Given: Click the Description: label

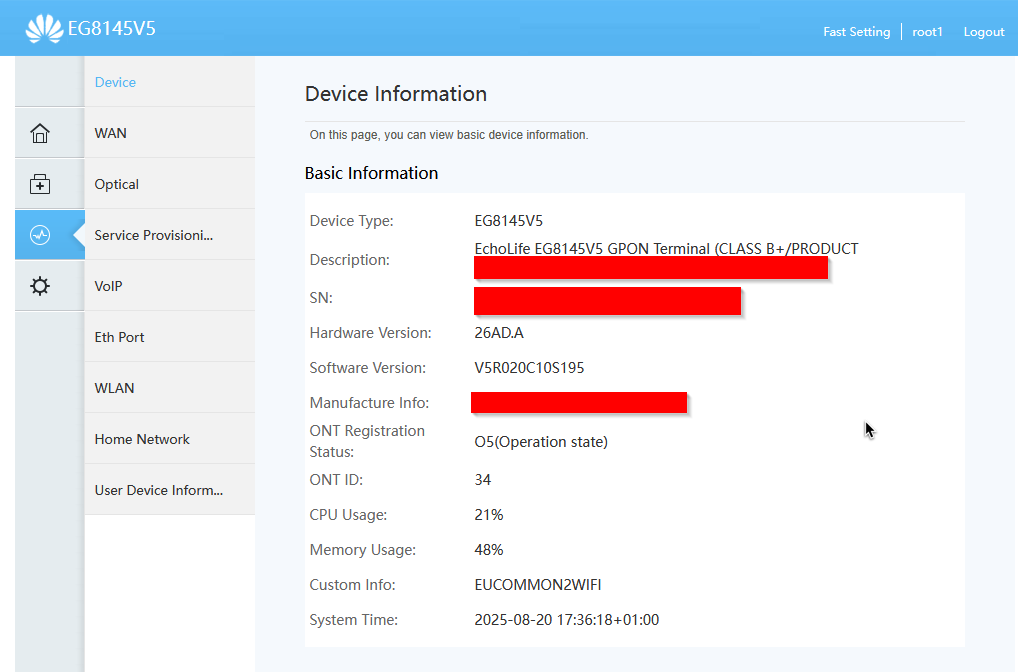Looking at the screenshot, I should pos(349,260).
